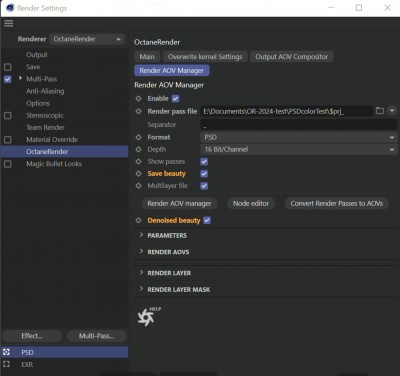Open the Format dropdown set to PSD
400x376 pixels.
tap(299, 137)
